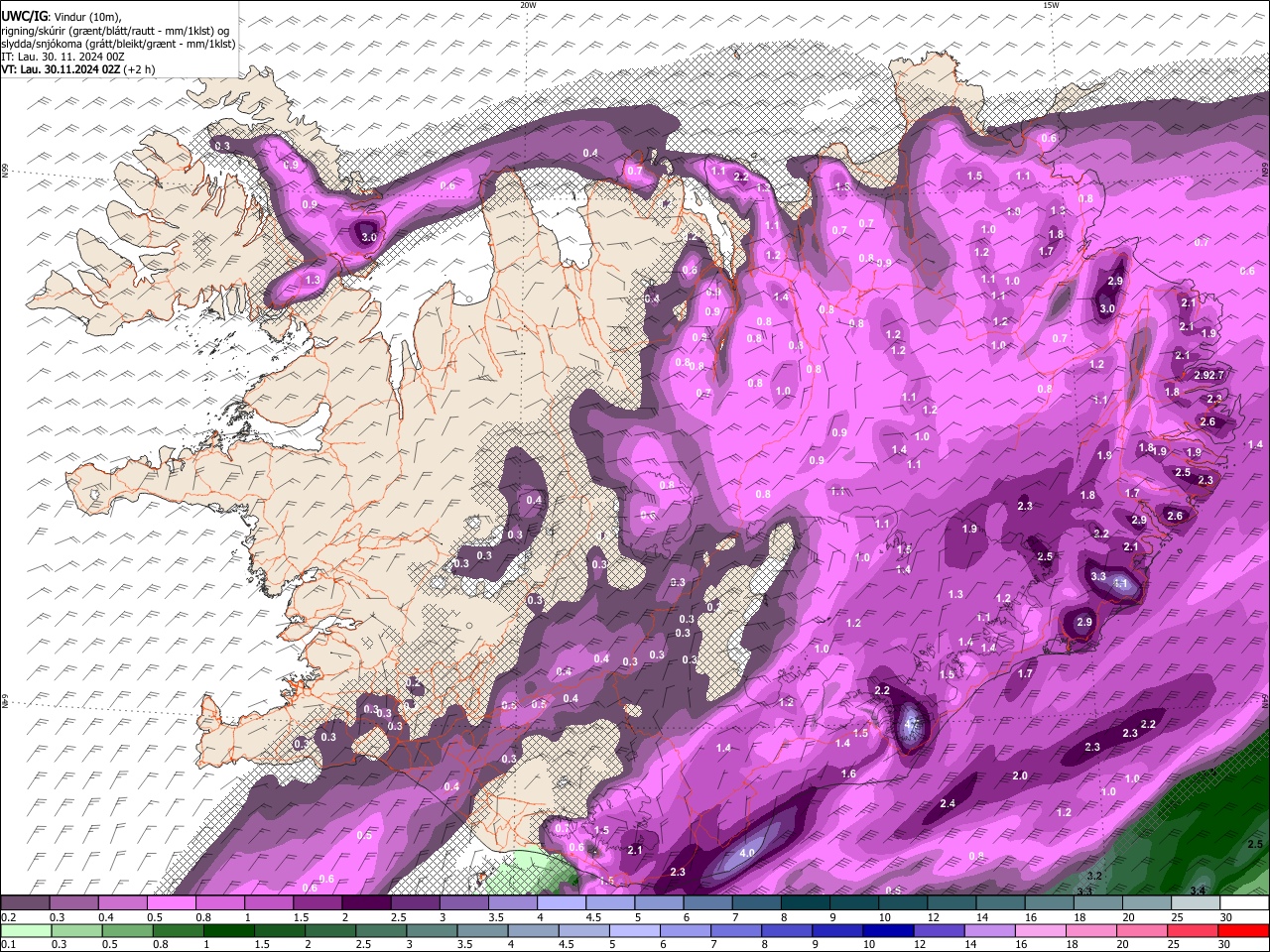Image resolution: width=1270 pixels, height=952 pixels.
Task: Click the '20W' longitude label at top
Action: (x=528, y=5)
